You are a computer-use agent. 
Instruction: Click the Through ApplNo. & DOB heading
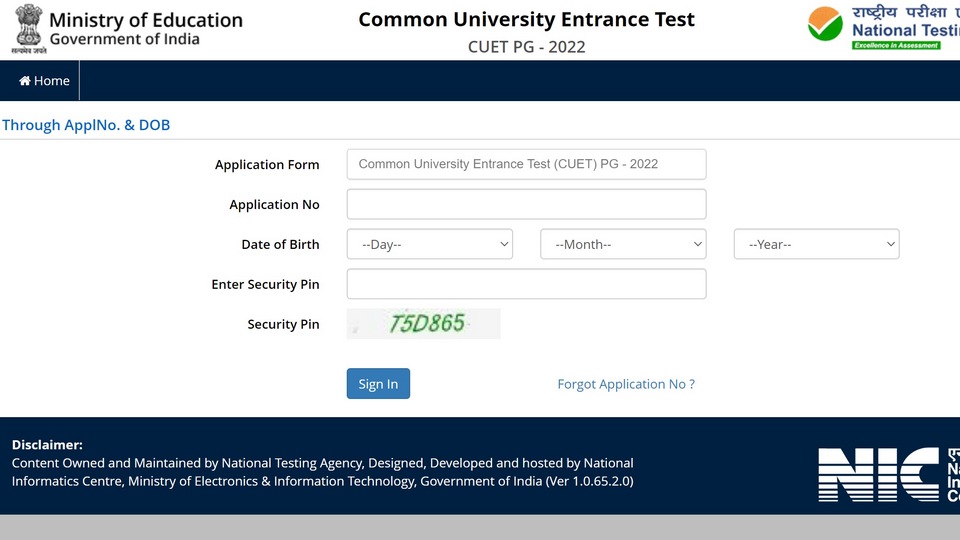[86, 125]
